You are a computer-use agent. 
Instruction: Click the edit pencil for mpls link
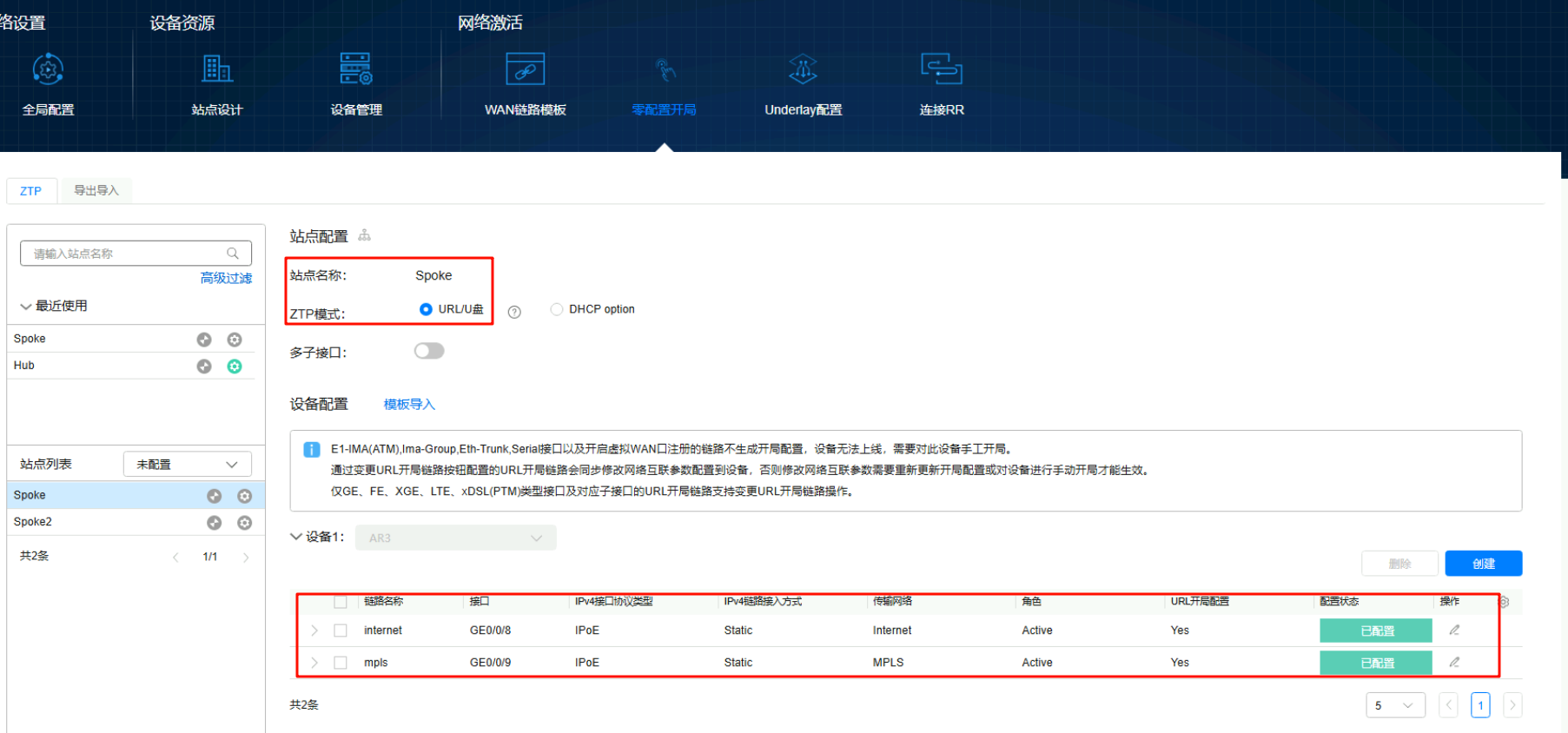click(1454, 662)
